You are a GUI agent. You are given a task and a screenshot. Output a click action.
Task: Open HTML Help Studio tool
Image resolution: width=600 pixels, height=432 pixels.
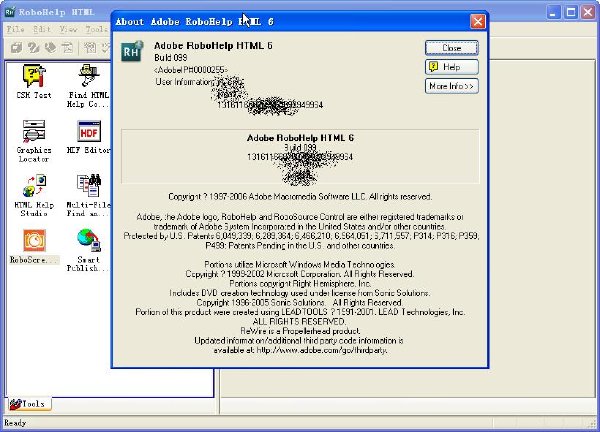[x=34, y=196]
